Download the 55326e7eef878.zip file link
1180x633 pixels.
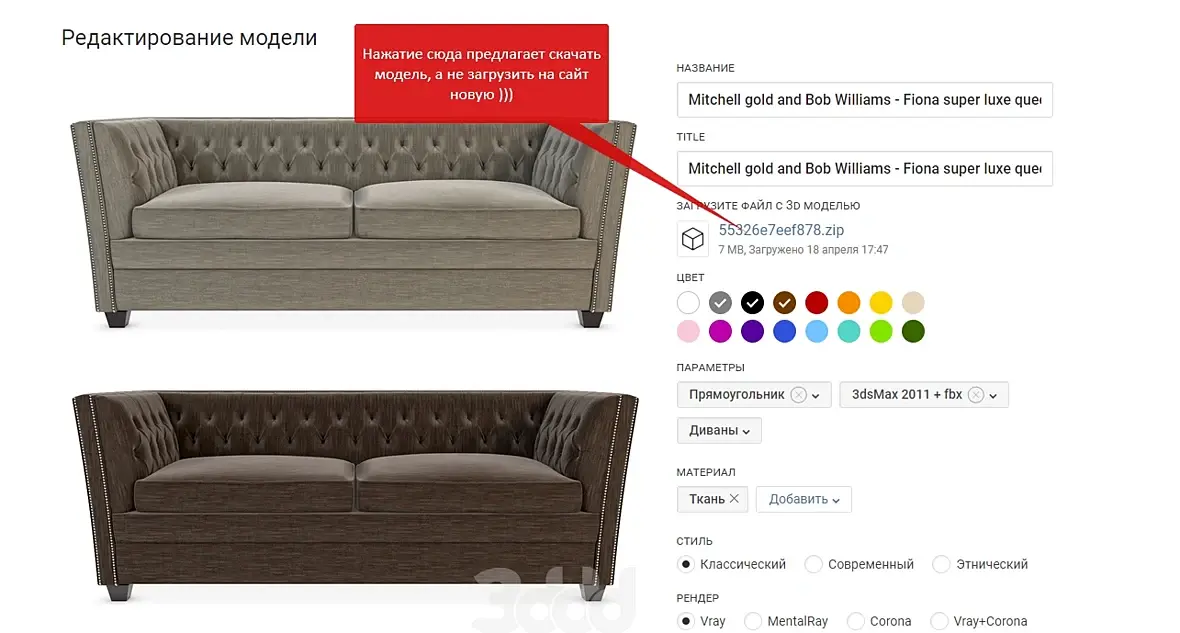point(781,230)
